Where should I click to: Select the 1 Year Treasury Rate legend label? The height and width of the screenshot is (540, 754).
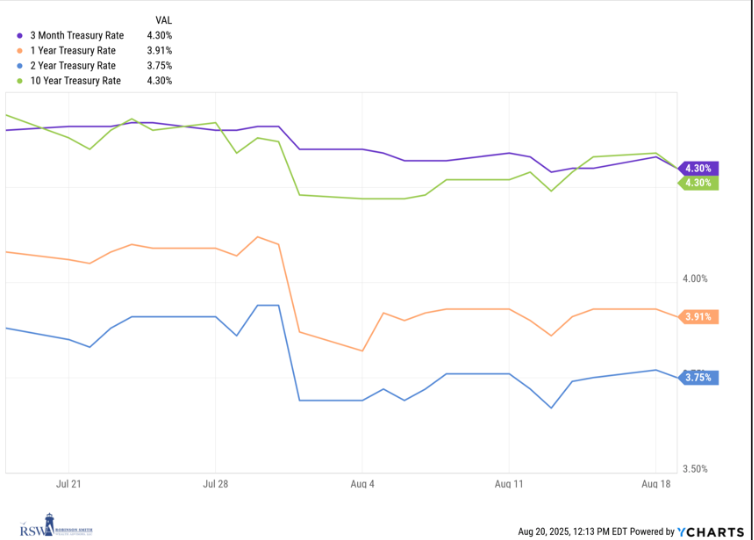tap(73, 50)
